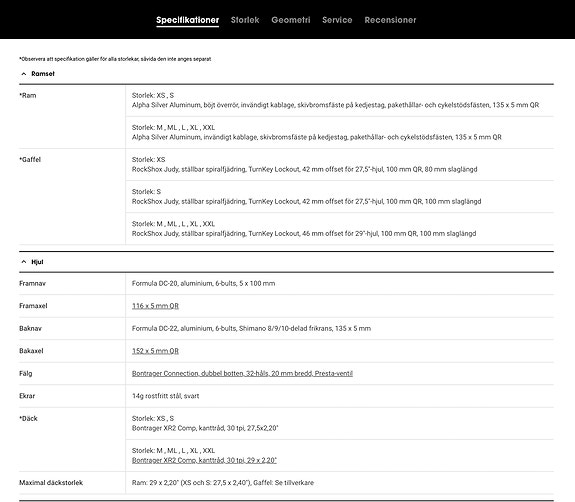The width and height of the screenshot is (575, 502).
Task: Collapse the Ramset section chevron
Action: 24,74
